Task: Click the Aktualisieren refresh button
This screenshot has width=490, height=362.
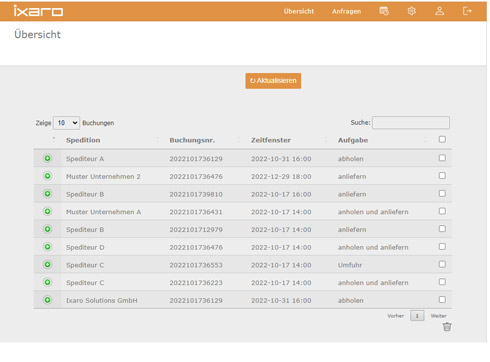Action: coord(273,81)
